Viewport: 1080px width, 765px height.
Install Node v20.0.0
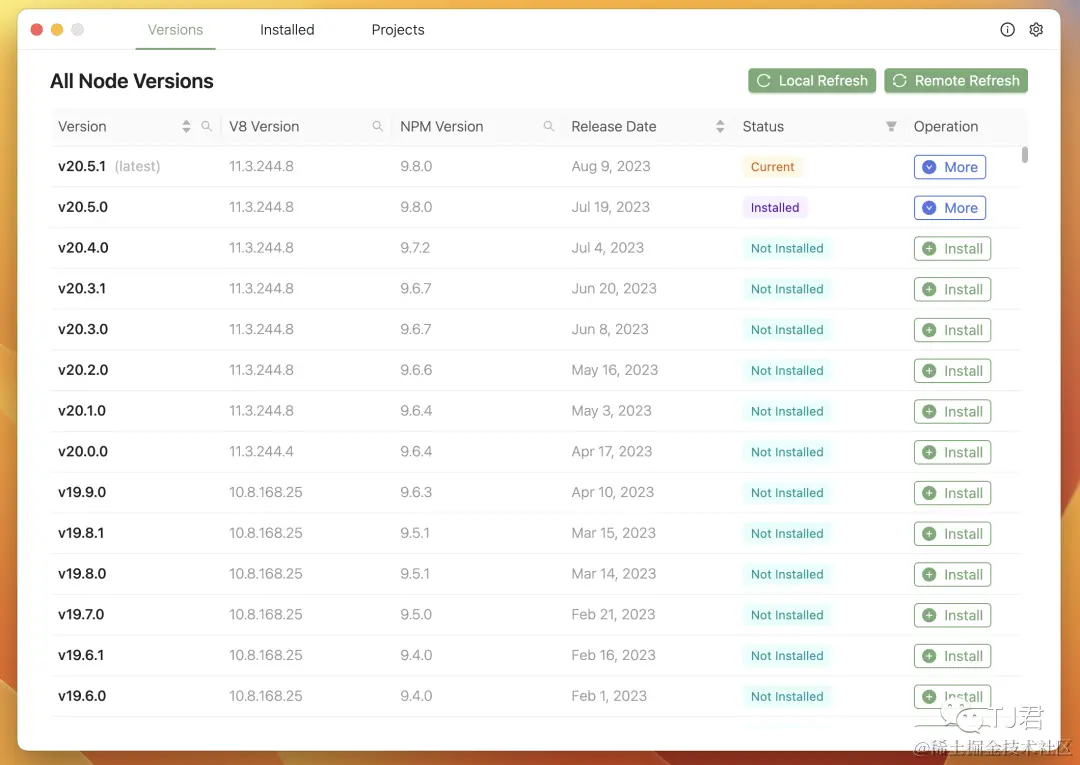953,452
